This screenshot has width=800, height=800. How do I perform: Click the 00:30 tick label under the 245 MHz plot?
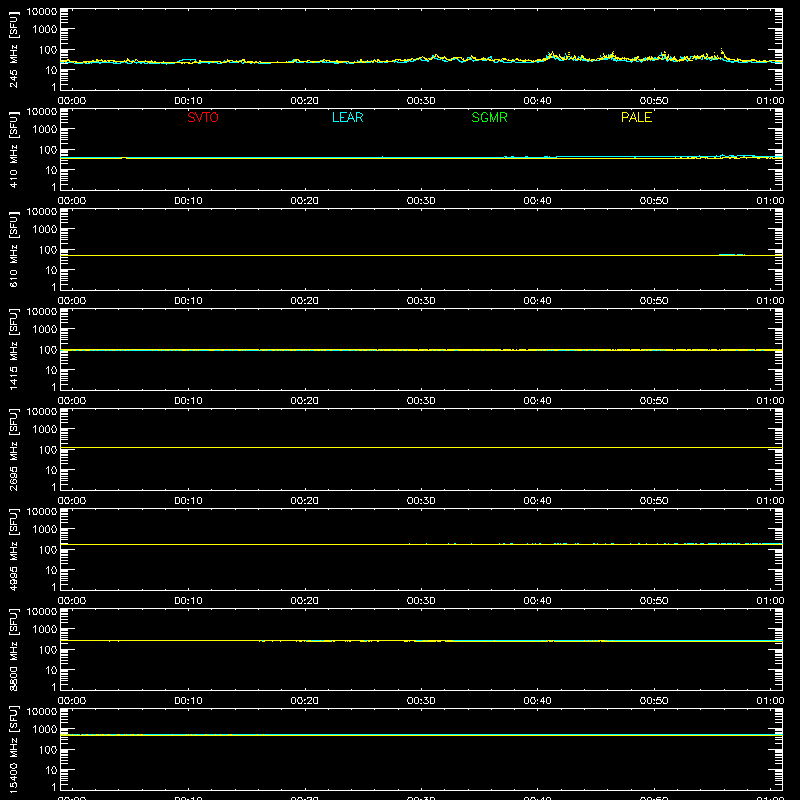(421, 101)
